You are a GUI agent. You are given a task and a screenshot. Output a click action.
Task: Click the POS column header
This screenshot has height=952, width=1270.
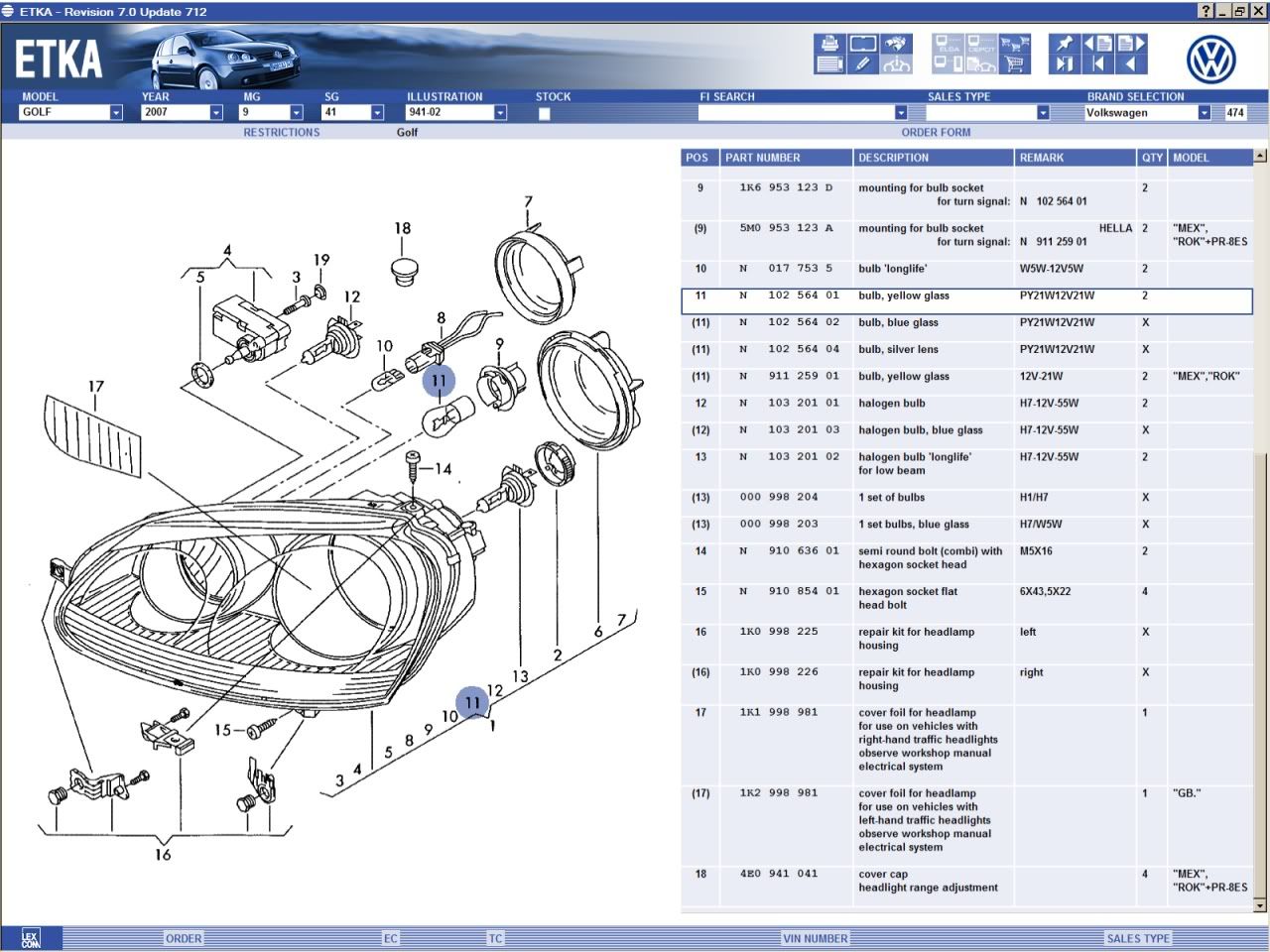click(x=698, y=158)
